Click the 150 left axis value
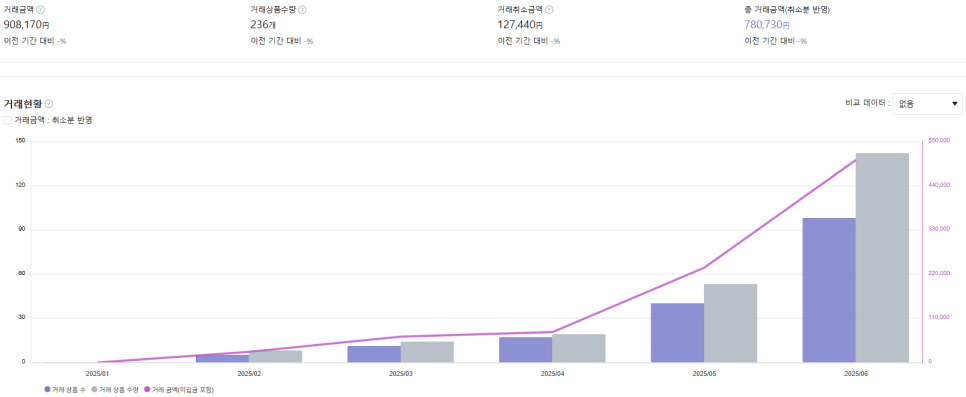966x397 pixels. [21, 141]
